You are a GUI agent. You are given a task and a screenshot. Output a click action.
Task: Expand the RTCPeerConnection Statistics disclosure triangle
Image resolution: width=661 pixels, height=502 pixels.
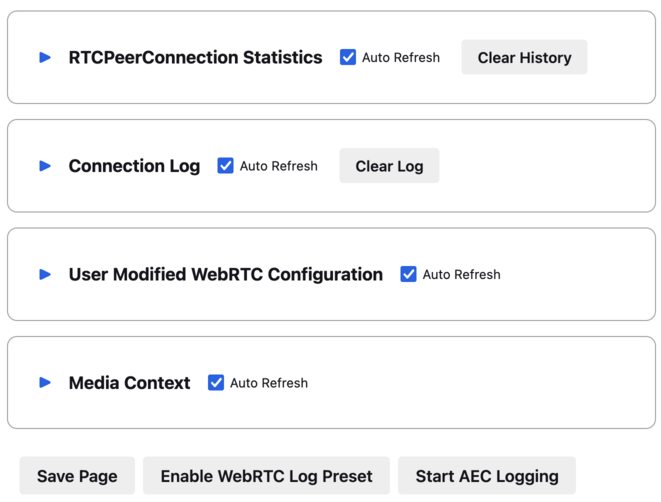45,58
